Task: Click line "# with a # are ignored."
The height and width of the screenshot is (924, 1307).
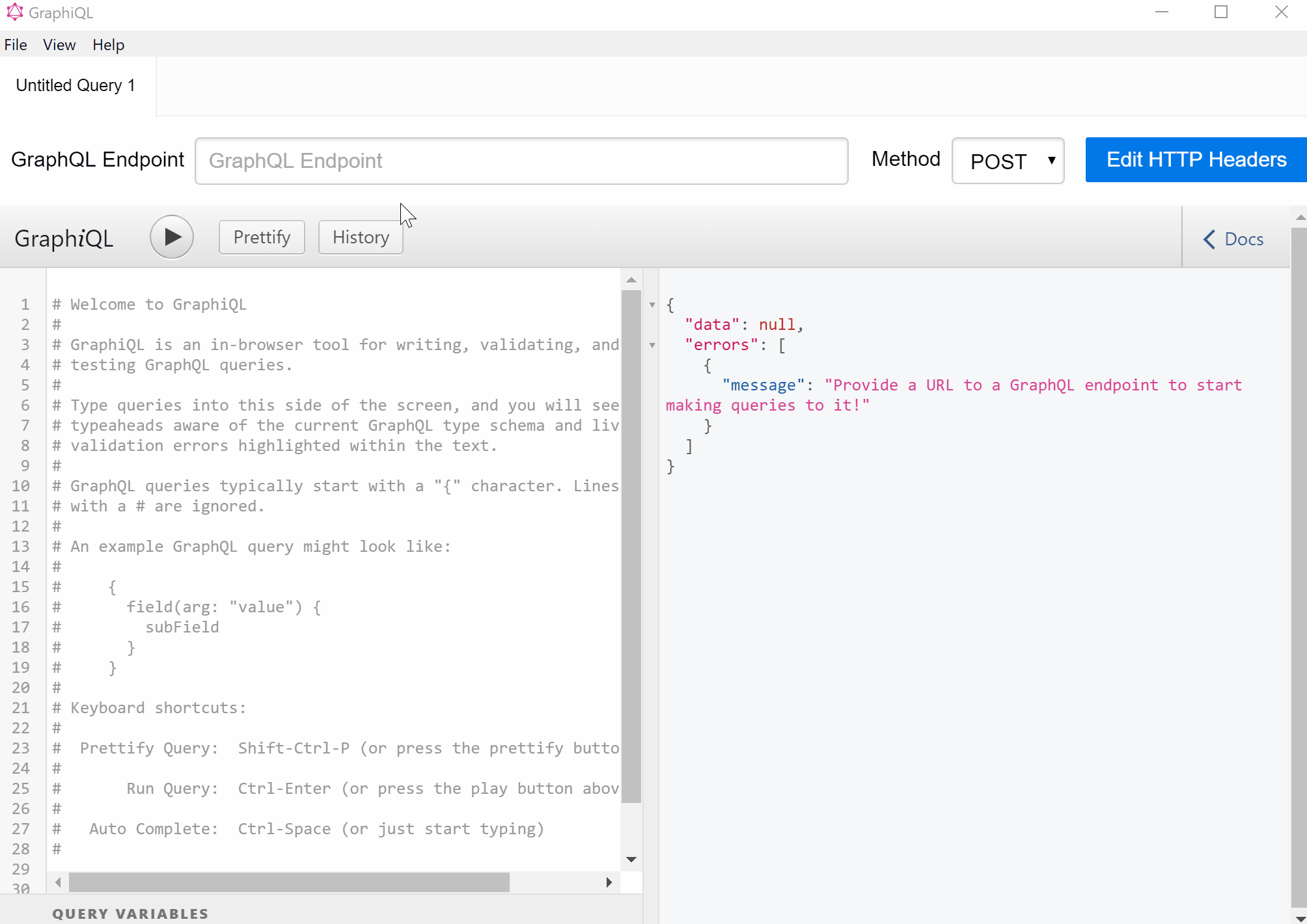Action: click(158, 506)
